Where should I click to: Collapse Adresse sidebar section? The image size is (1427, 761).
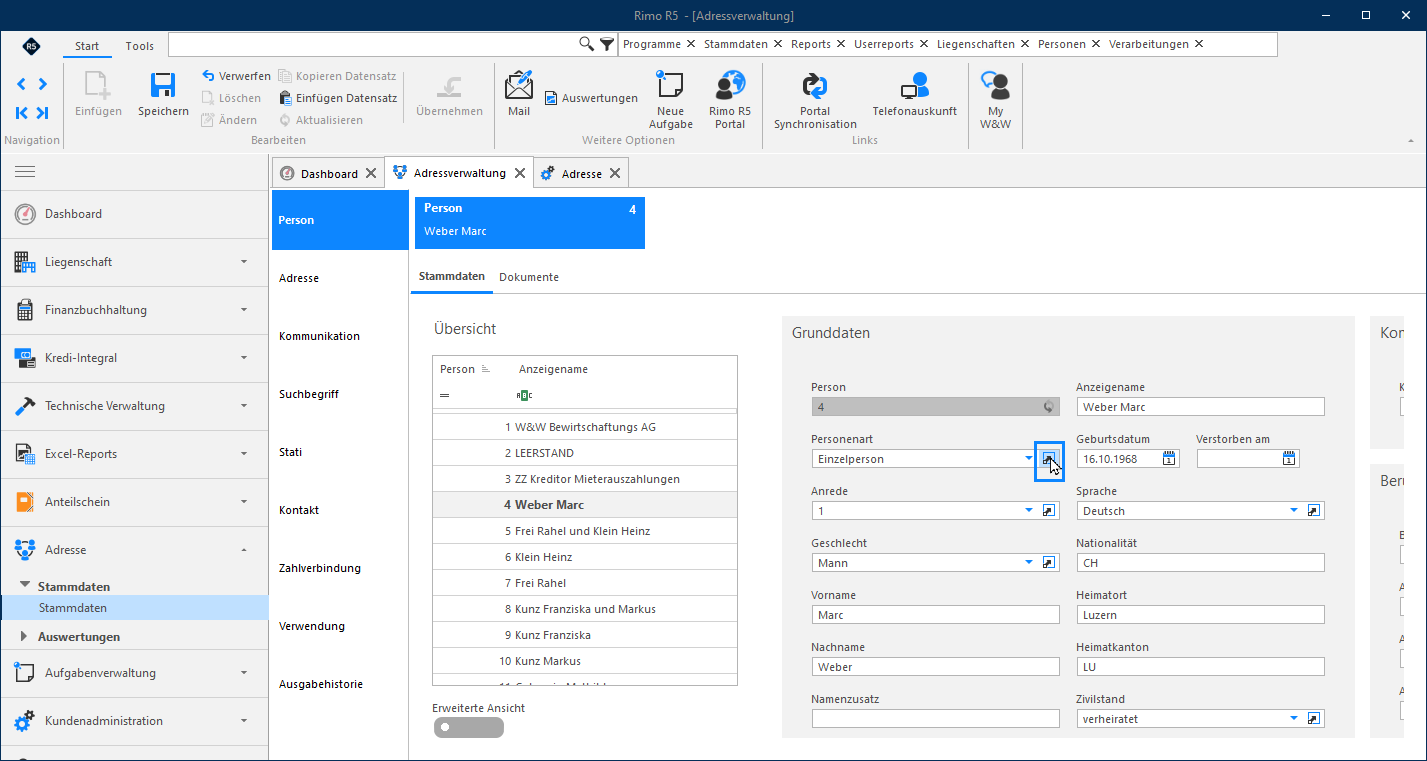(134, 550)
